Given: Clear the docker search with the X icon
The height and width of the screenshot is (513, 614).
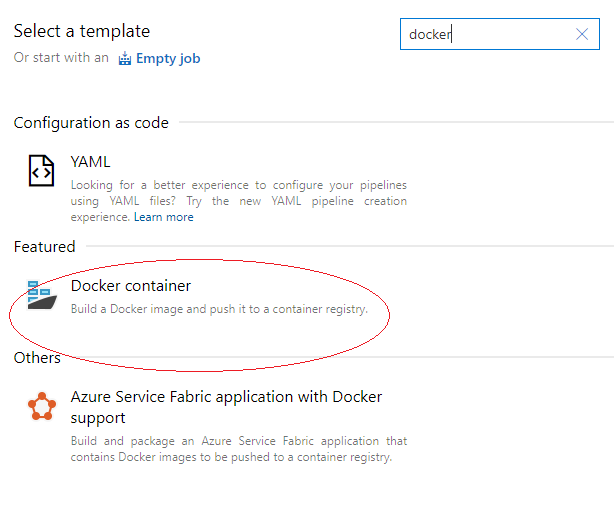Looking at the screenshot, I should (x=582, y=34).
